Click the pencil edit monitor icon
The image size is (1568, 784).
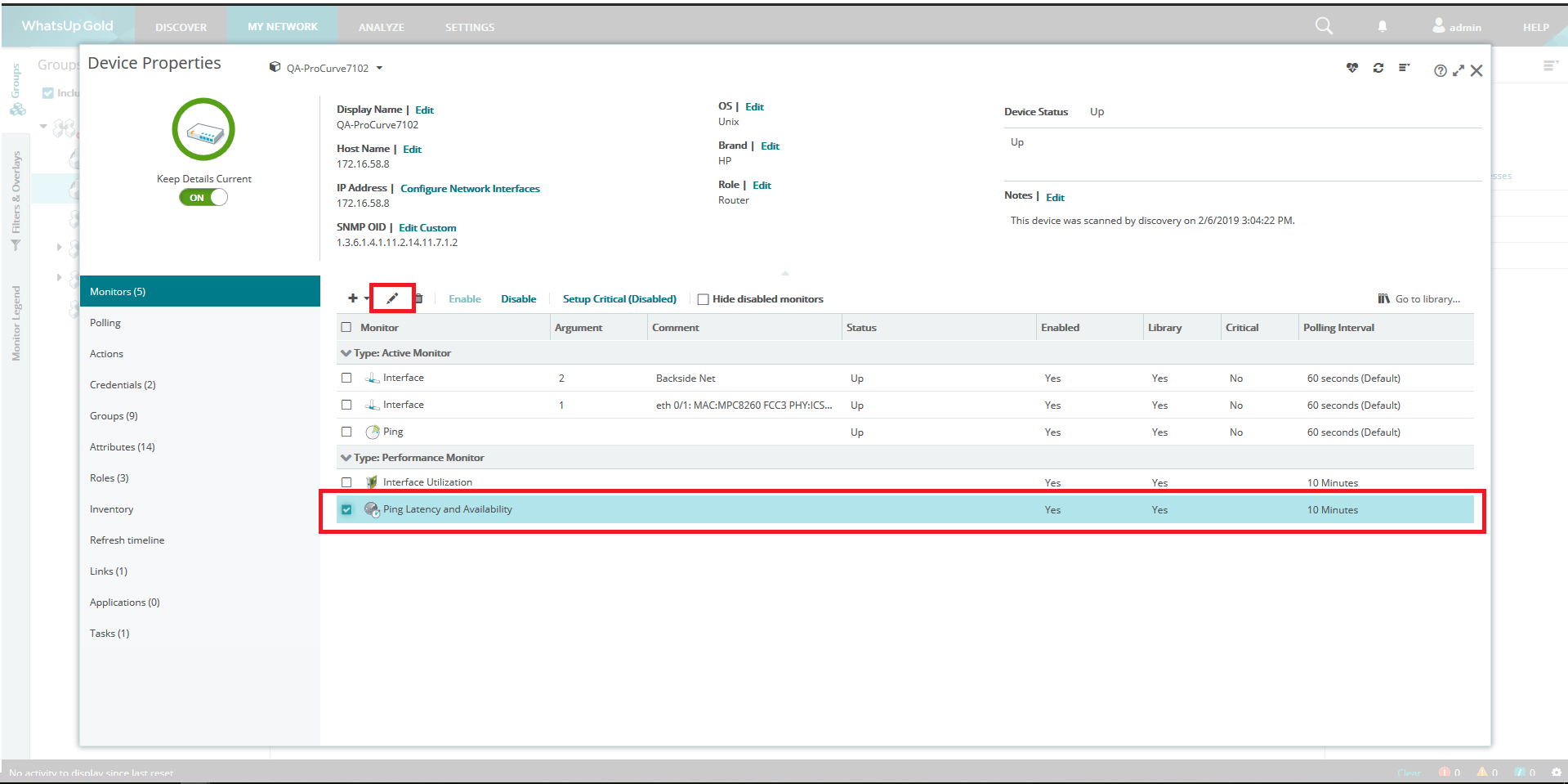[x=392, y=298]
